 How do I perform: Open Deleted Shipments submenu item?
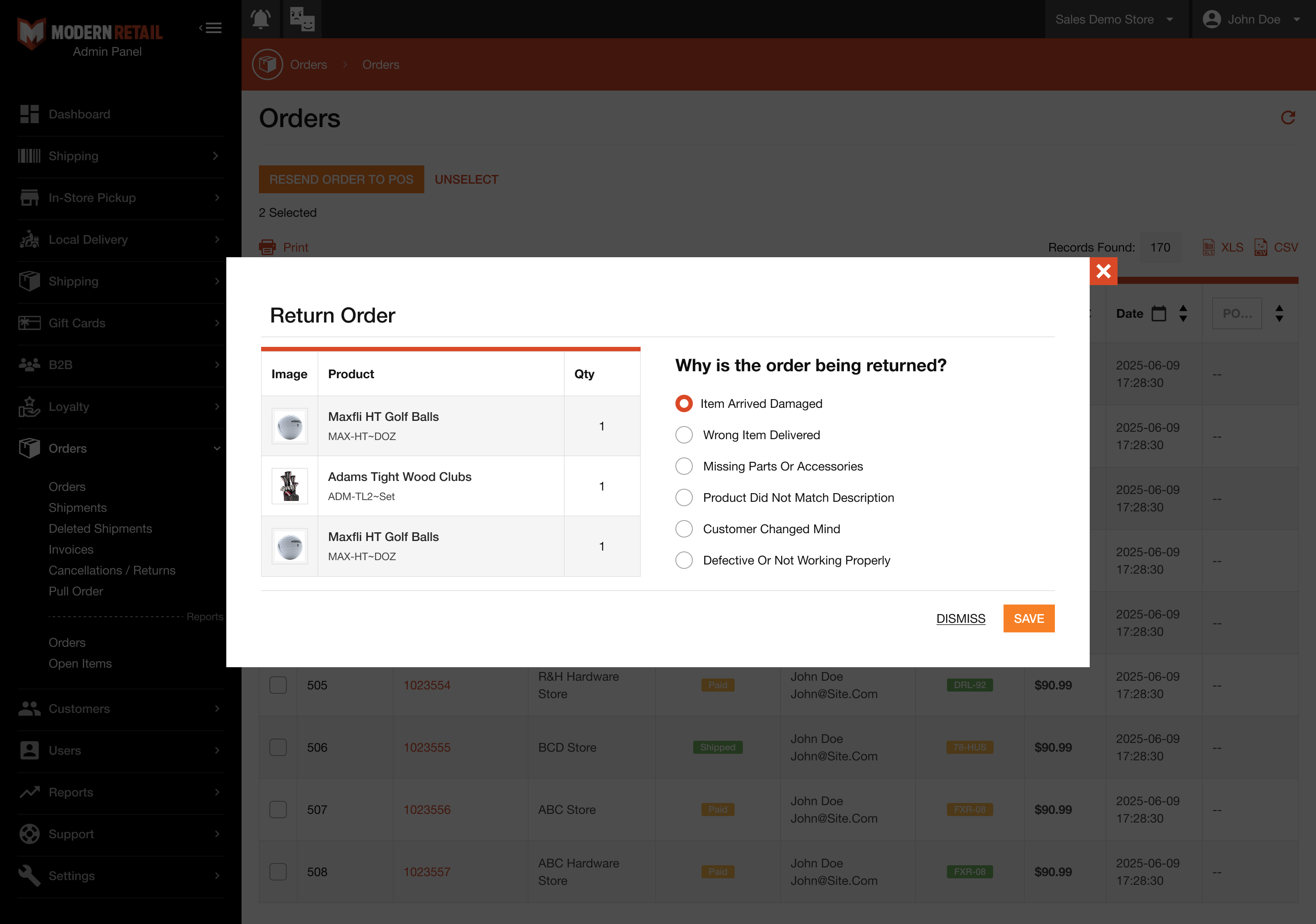[100, 528]
